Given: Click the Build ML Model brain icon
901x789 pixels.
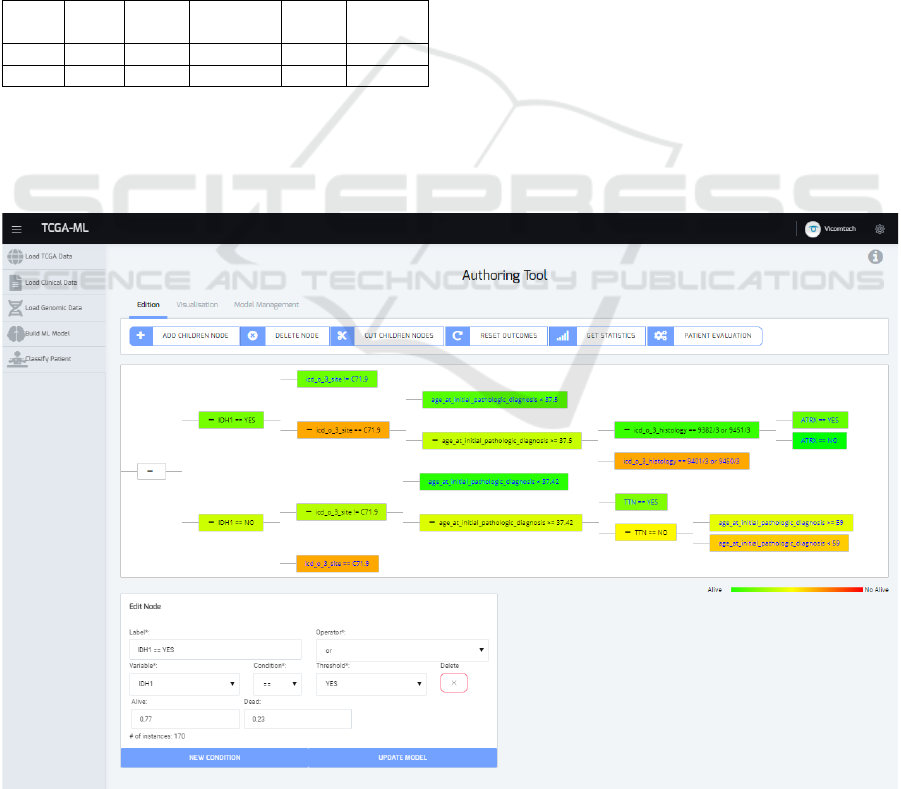Looking at the screenshot, I should pos(15,333).
